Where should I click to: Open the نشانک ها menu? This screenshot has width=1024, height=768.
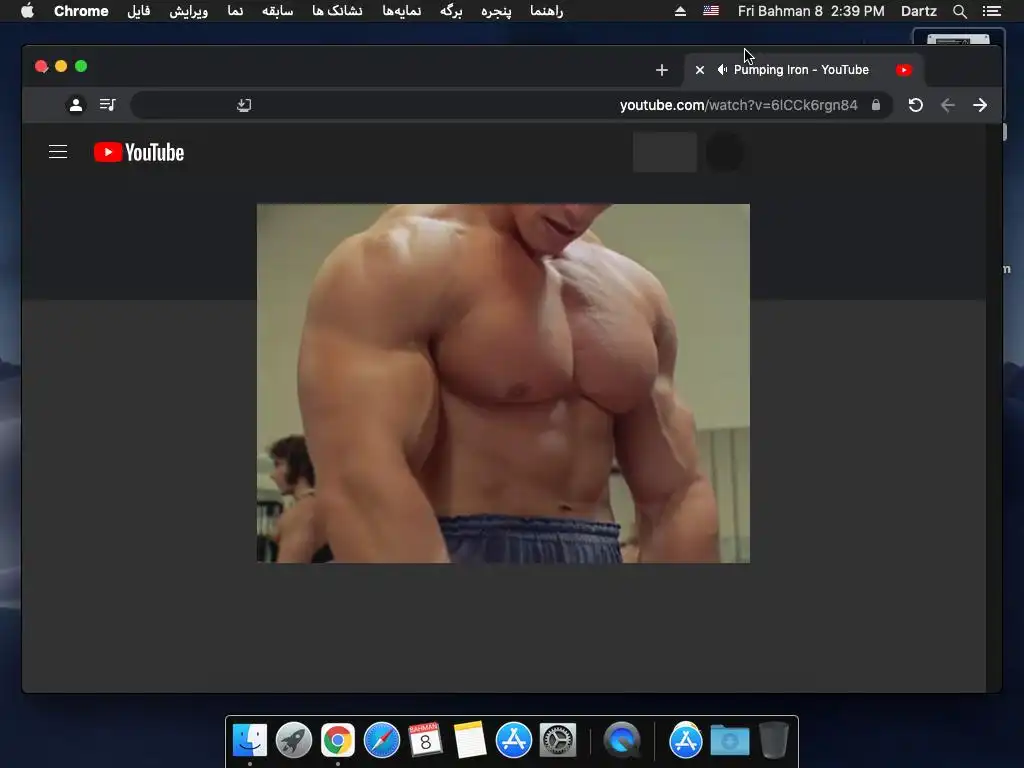[337, 11]
